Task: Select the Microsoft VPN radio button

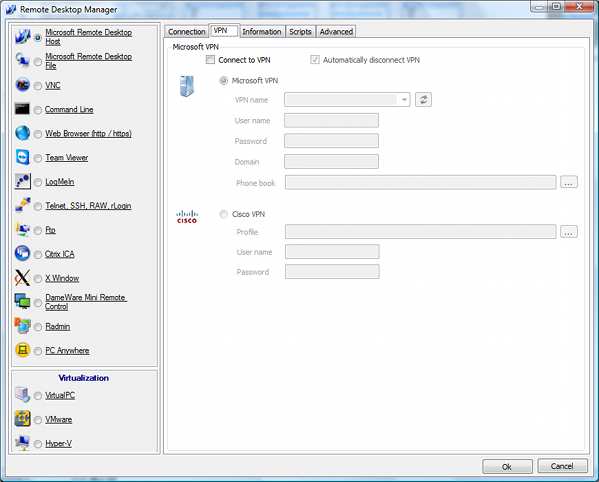Action: [x=223, y=81]
